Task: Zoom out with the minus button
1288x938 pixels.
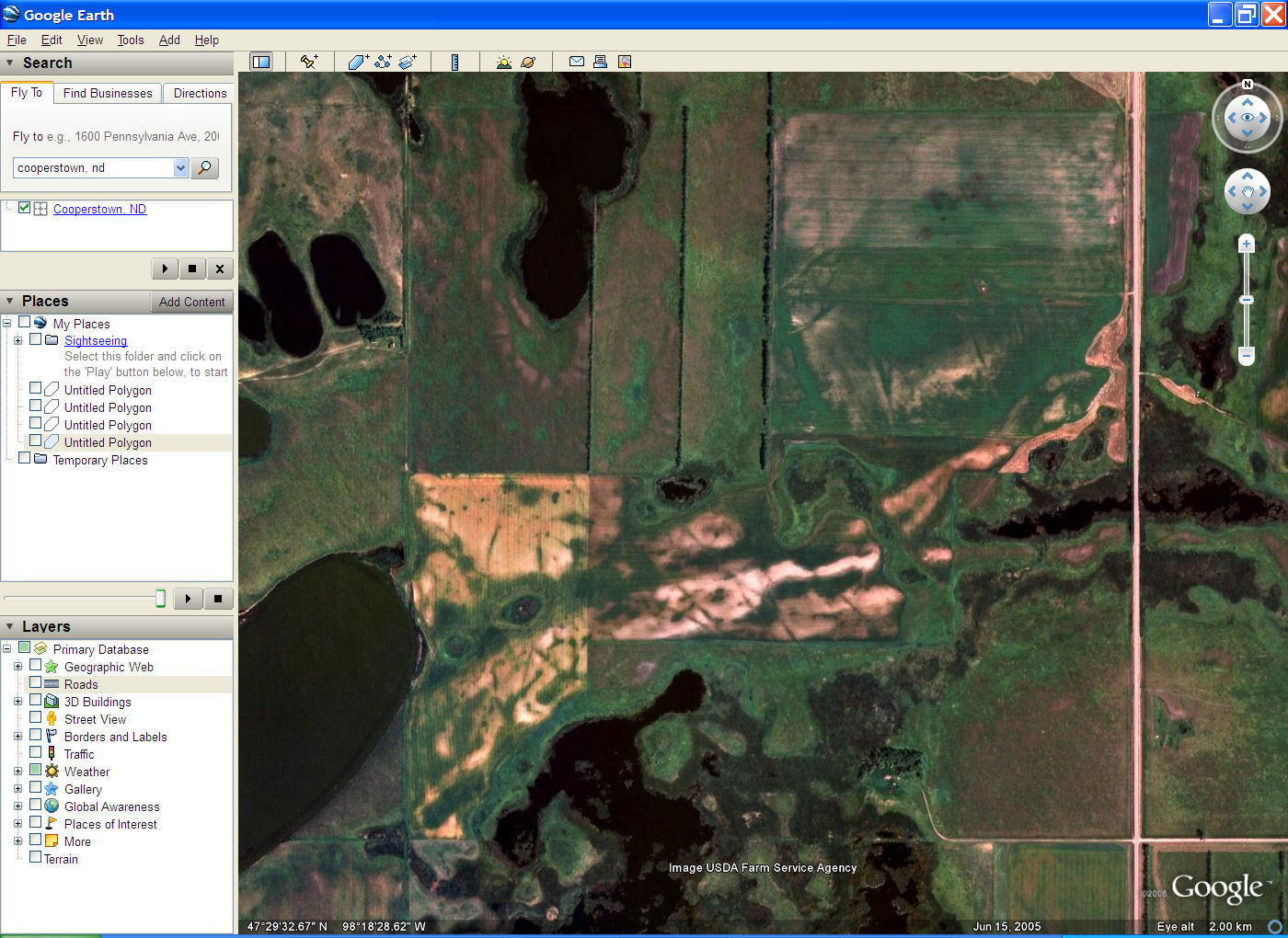Action: pos(1247,355)
